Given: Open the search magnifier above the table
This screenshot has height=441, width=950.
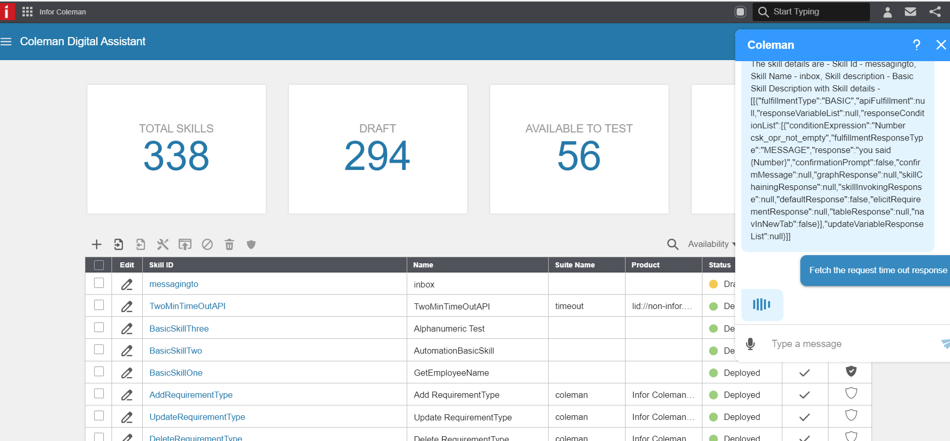Looking at the screenshot, I should click(672, 244).
